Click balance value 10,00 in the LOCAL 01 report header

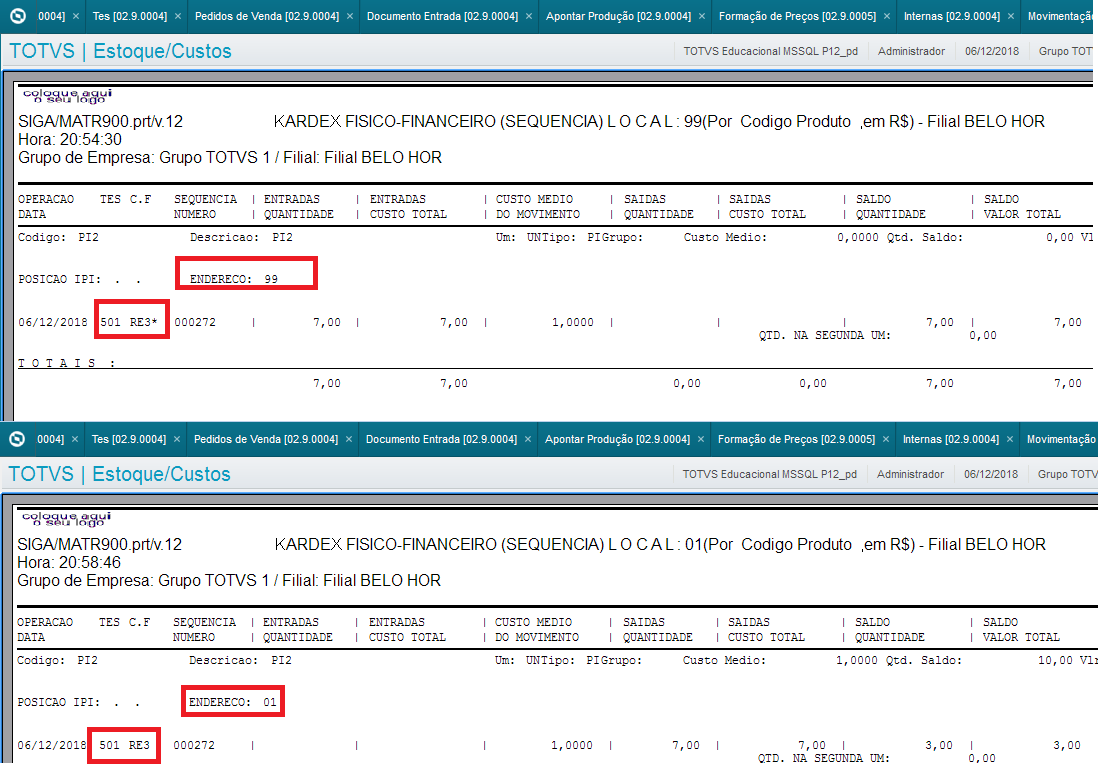1056,660
